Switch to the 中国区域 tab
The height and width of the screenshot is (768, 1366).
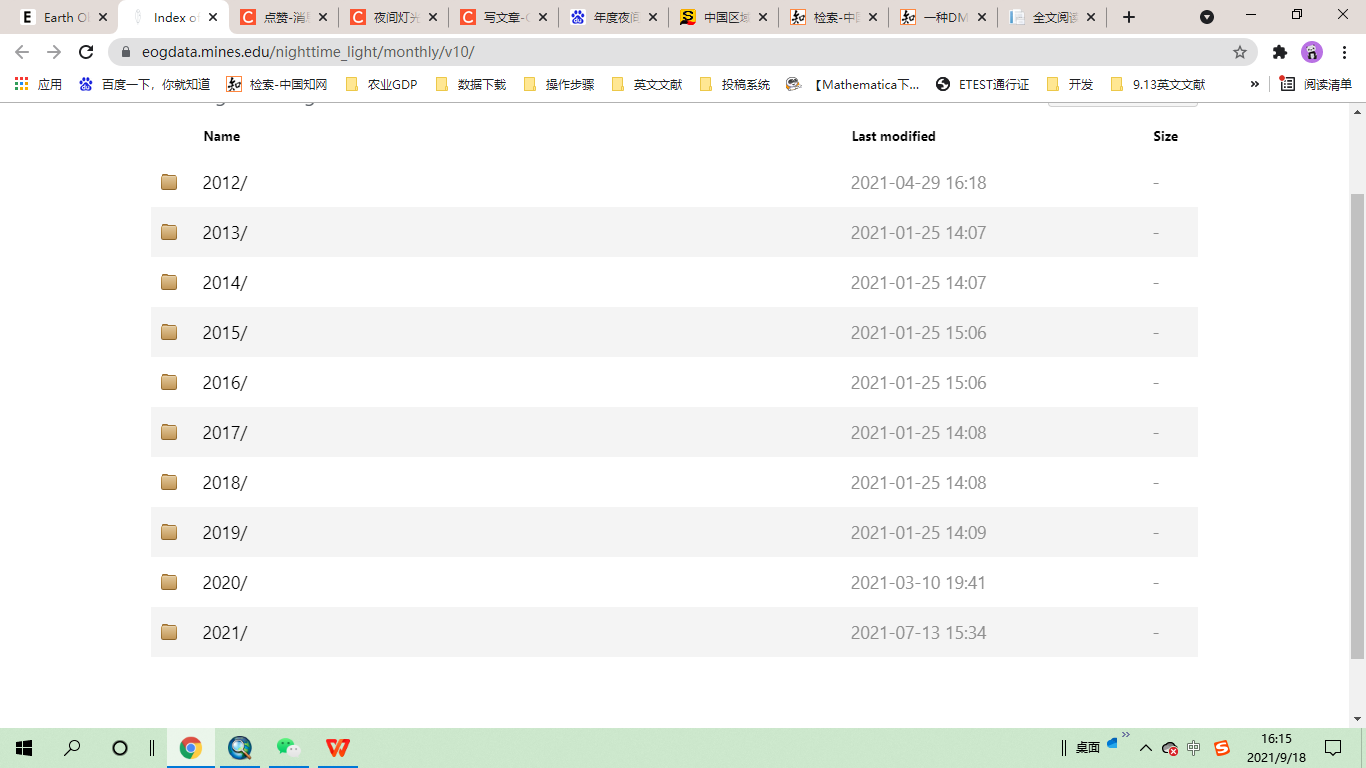point(724,17)
